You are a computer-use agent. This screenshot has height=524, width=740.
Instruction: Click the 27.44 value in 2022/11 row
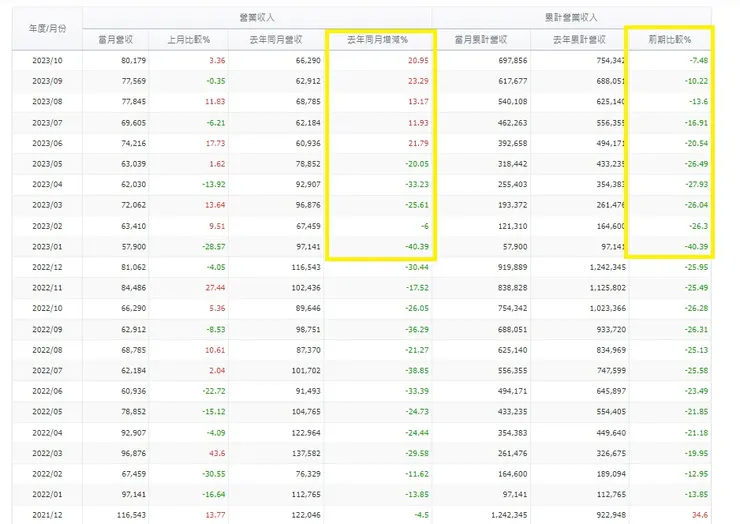[x=215, y=287]
